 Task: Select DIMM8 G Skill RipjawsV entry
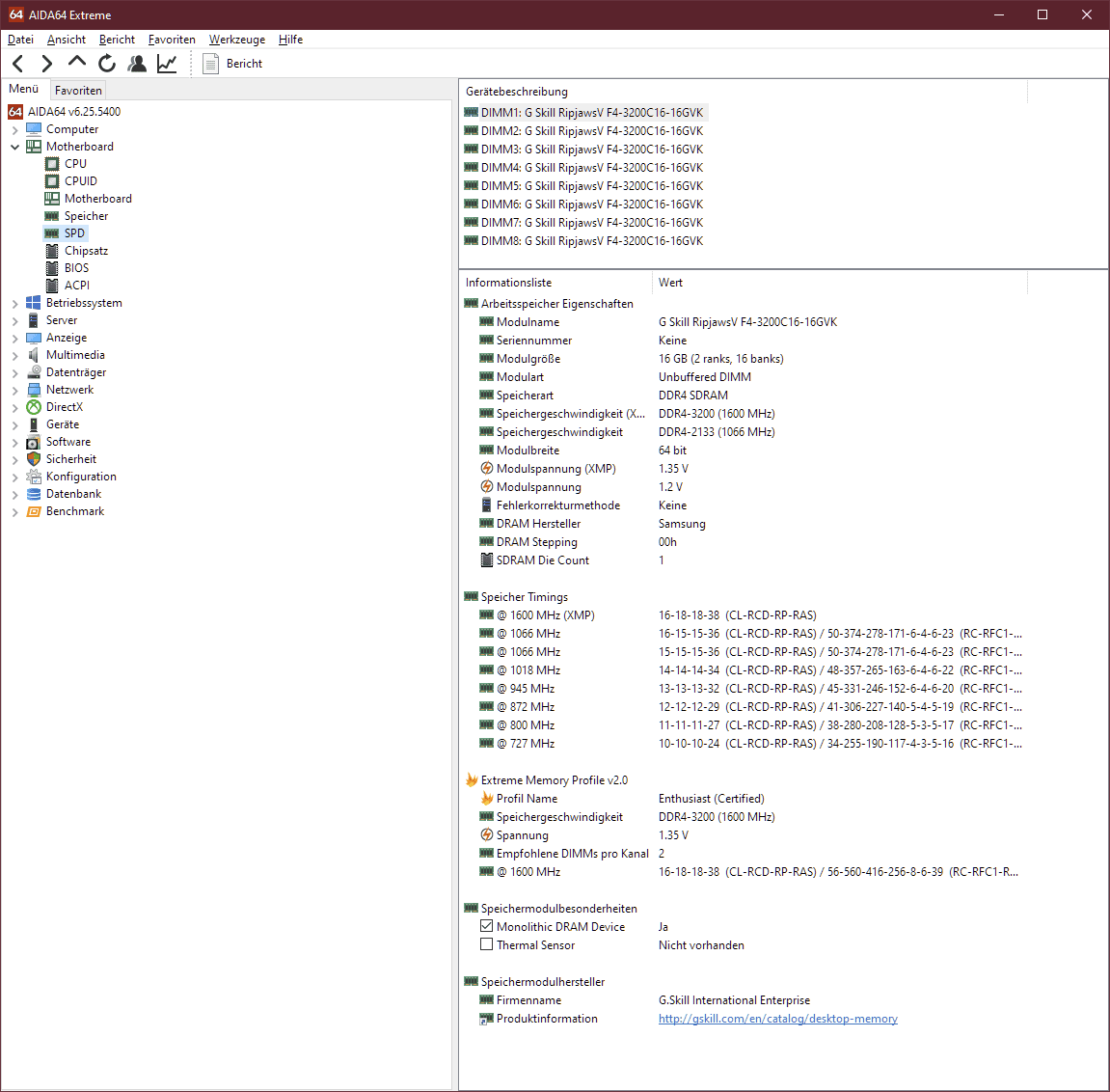click(584, 241)
